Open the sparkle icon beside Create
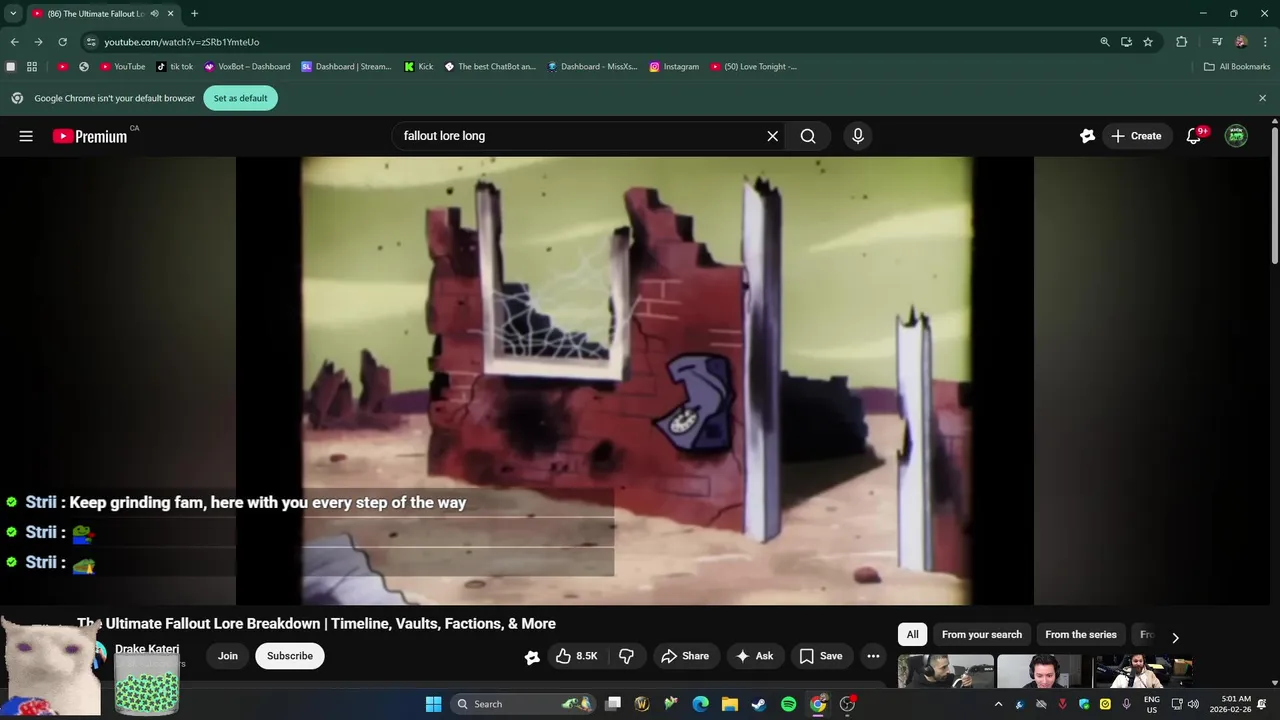The width and height of the screenshot is (1280, 720). pos(1087,136)
